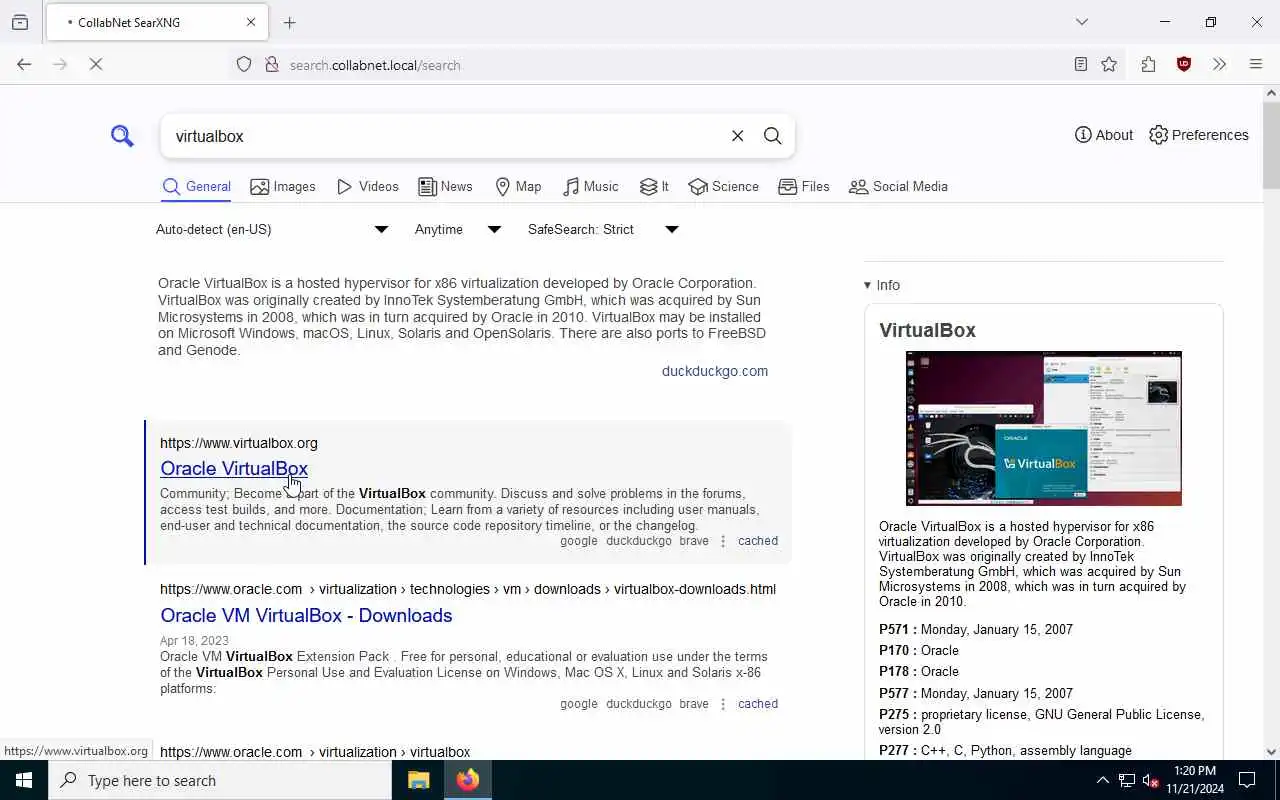Switch to the Files tab
1280x800 pixels.
pyautogui.click(x=804, y=187)
